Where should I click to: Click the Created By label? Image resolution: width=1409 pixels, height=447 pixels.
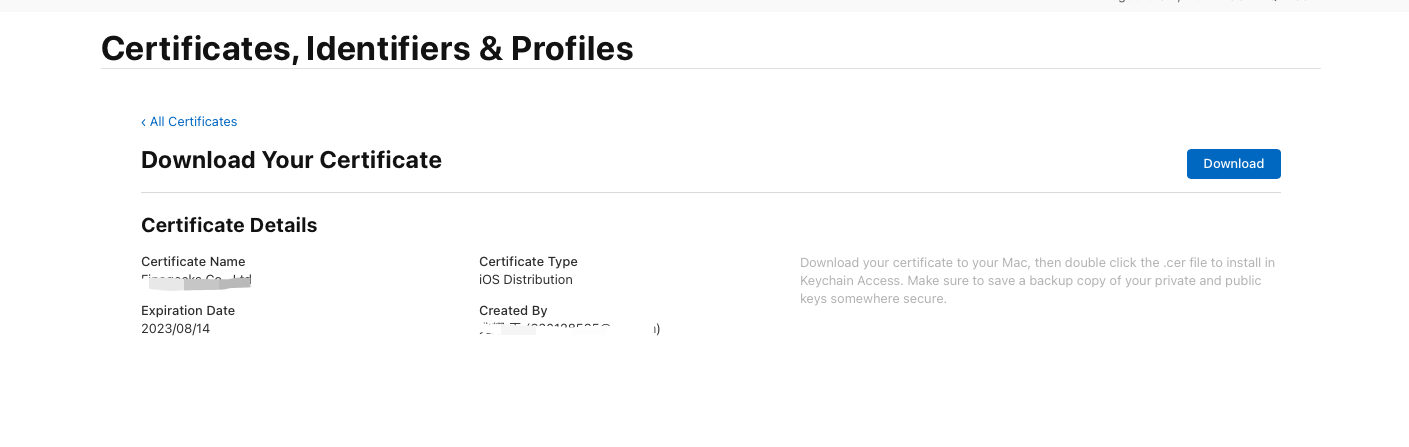513,311
